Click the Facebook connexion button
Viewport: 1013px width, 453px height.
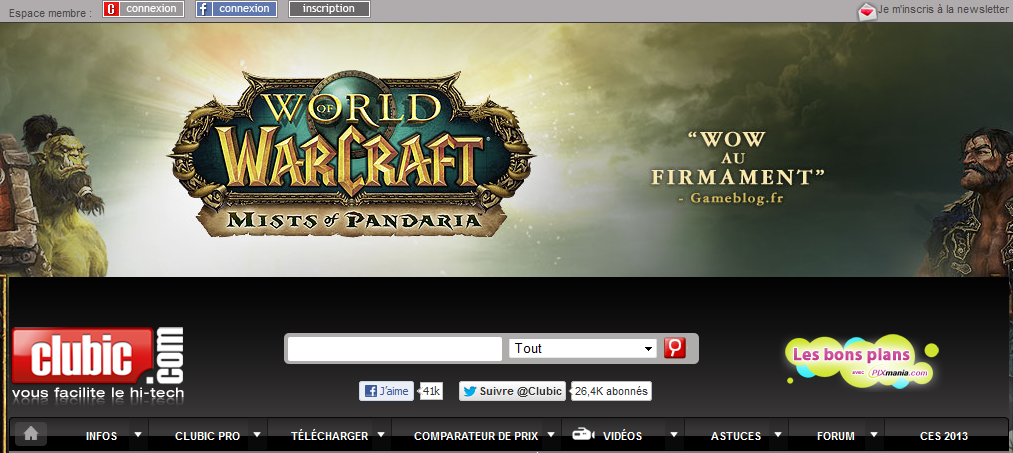(x=236, y=9)
